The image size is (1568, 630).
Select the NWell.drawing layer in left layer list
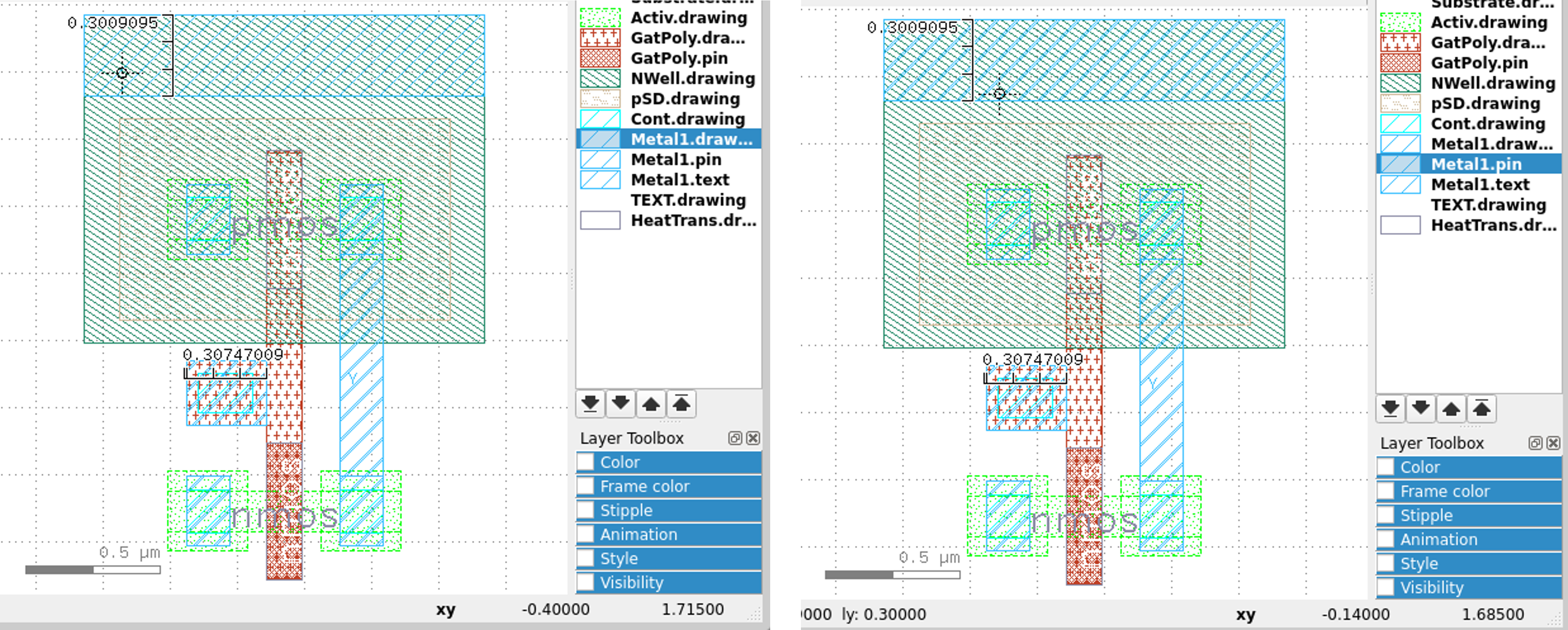point(692,78)
